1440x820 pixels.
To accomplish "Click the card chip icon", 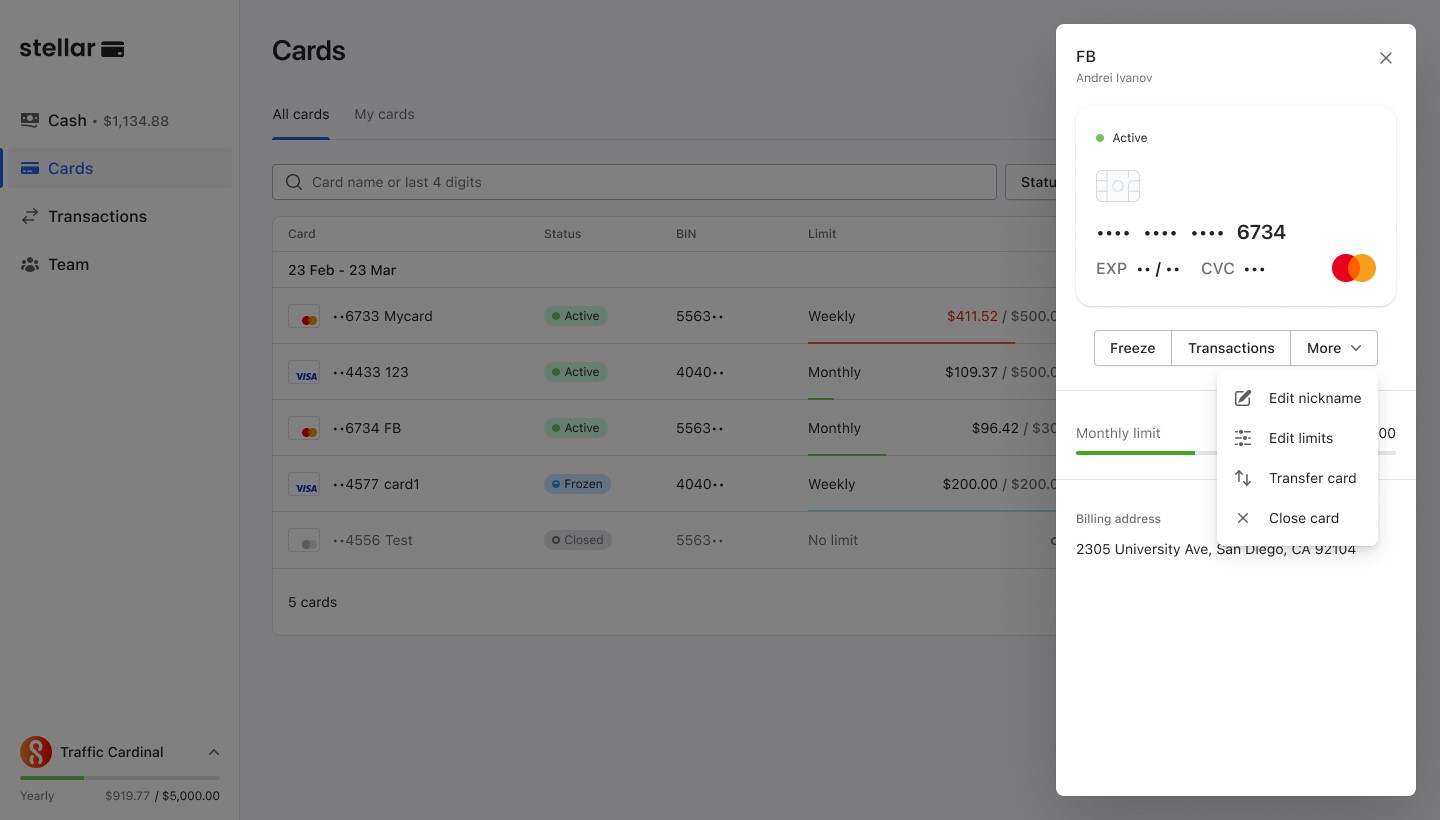I will point(1118,186).
